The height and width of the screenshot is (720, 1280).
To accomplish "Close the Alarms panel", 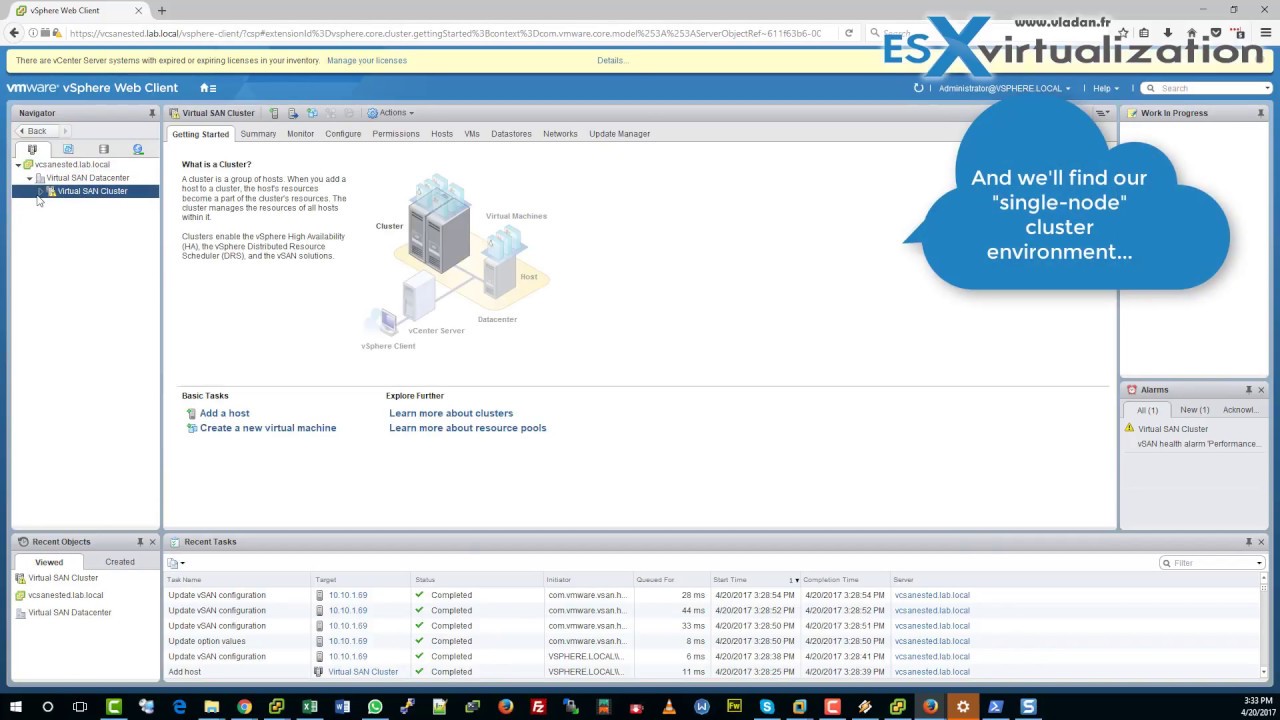I will click(x=1261, y=390).
